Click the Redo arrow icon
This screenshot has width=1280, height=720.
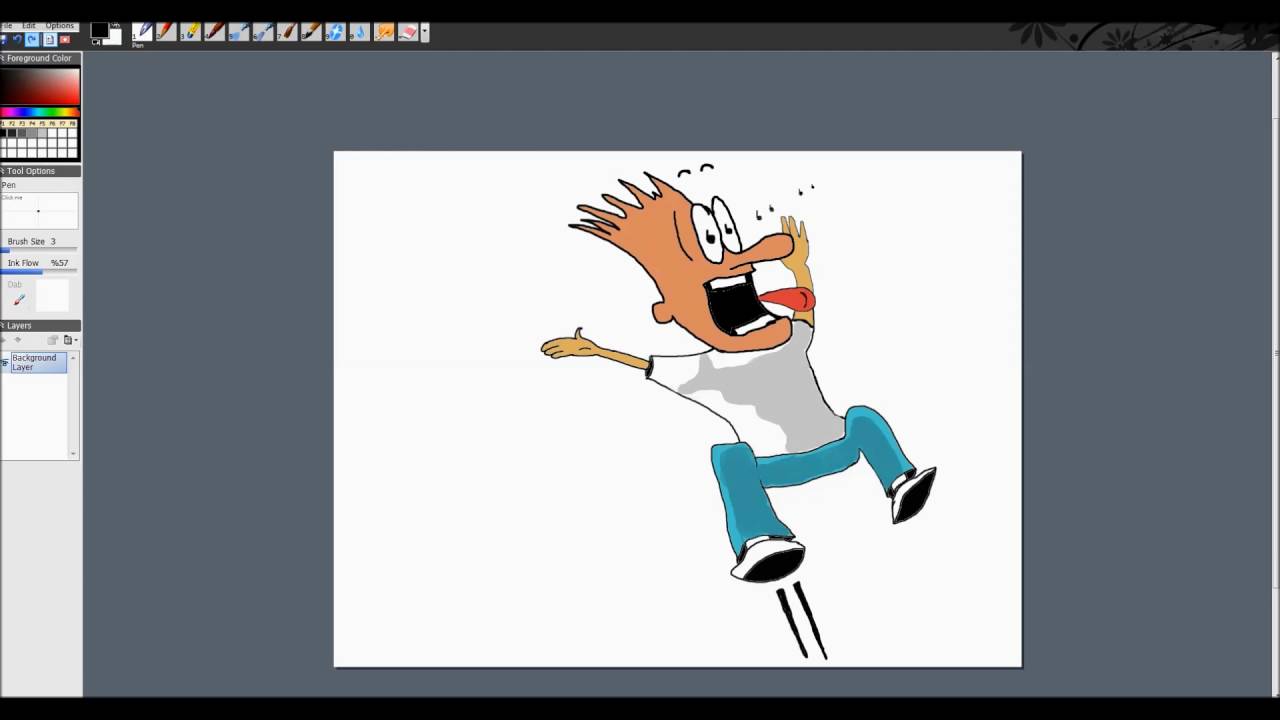tap(32, 40)
